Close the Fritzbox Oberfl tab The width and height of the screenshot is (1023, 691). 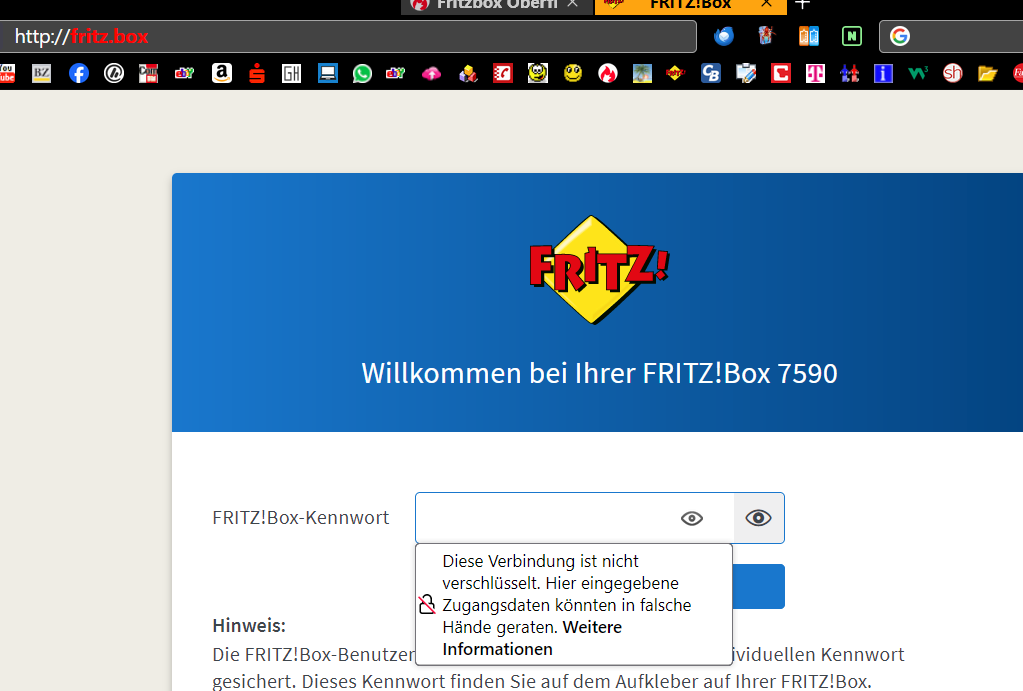click(573, 4)
